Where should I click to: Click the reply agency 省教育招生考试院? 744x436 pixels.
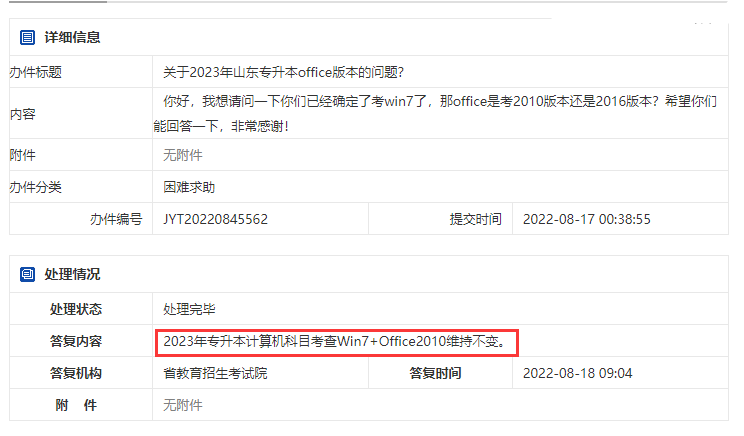coord(215,373)
